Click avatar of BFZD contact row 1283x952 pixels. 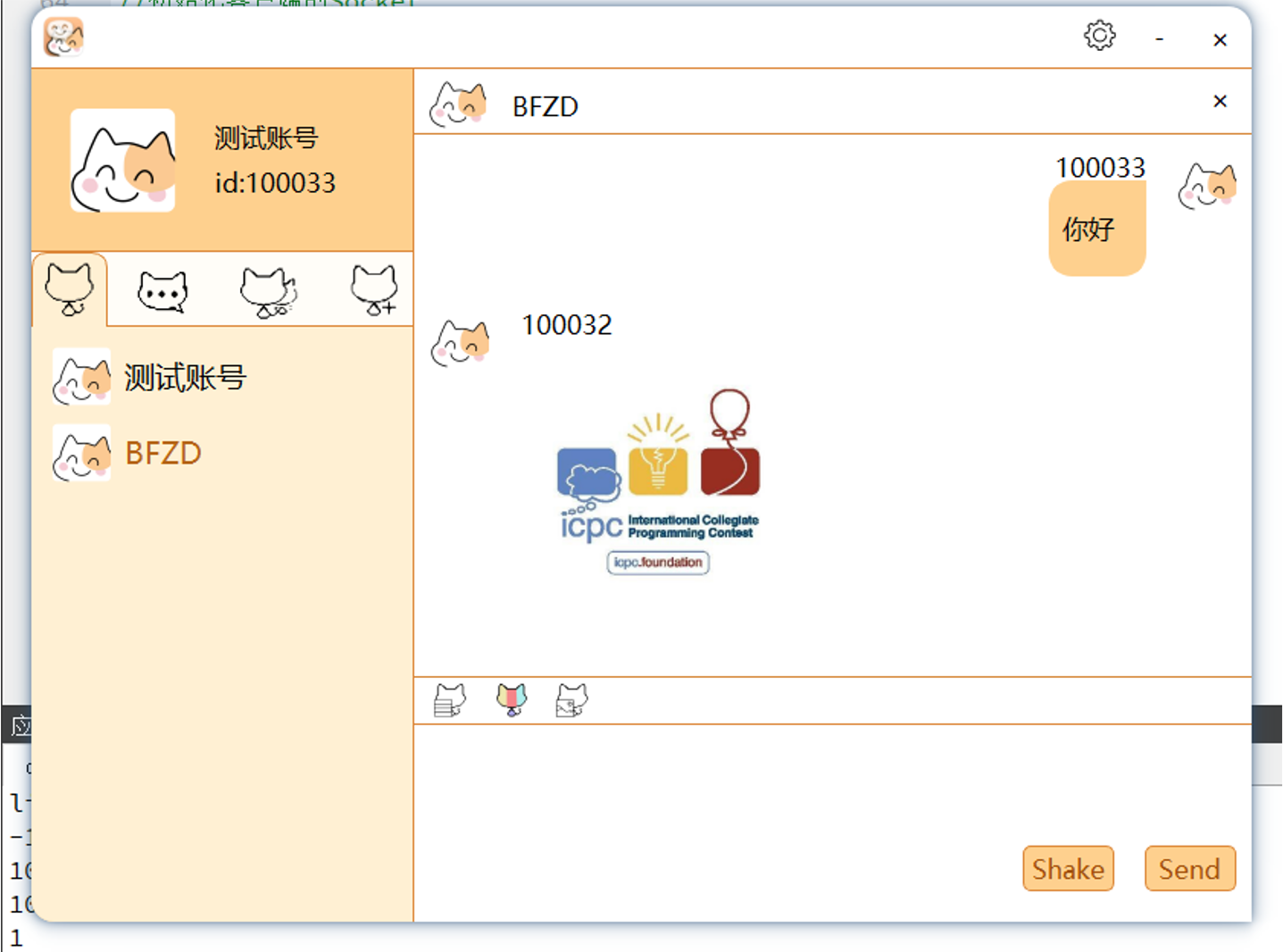[x=82, y=453]
